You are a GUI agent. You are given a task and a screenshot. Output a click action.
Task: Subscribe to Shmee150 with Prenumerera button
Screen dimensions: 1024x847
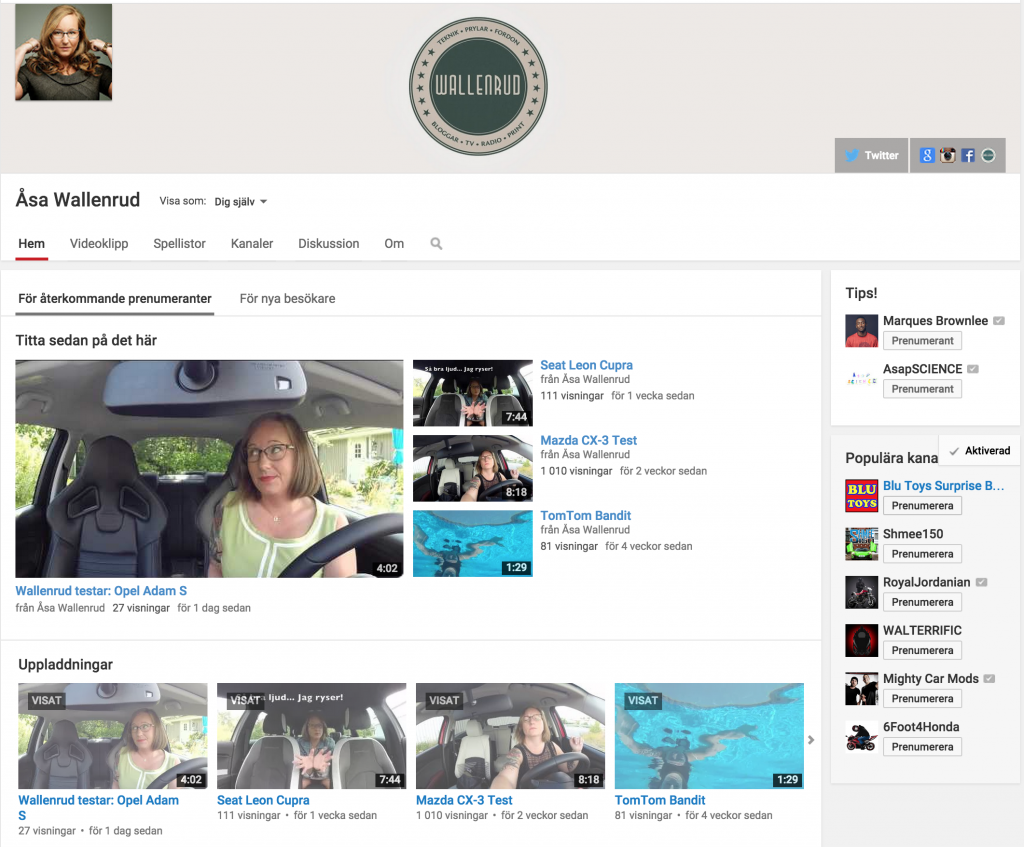point(922,554)
